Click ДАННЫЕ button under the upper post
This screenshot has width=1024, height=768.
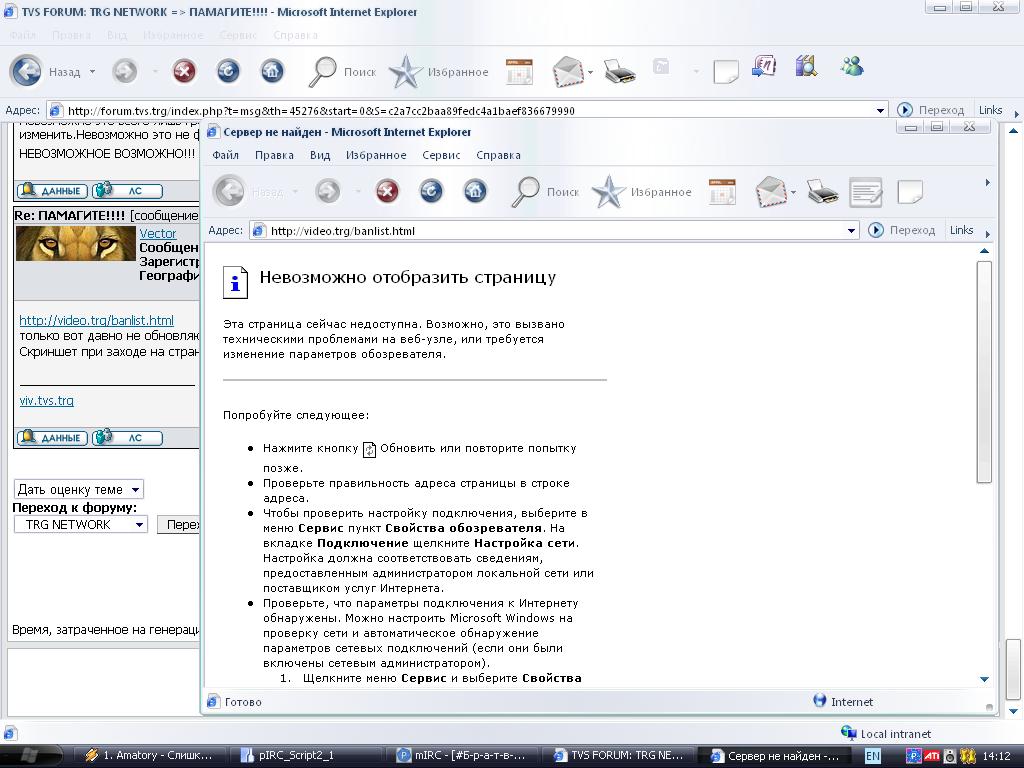[x=52, y=191]
